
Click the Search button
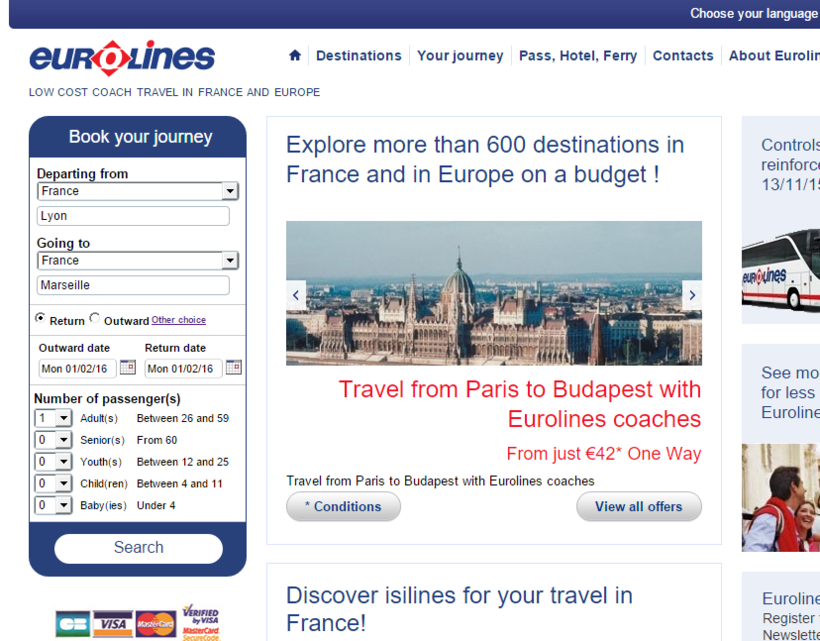click(139, 548)
